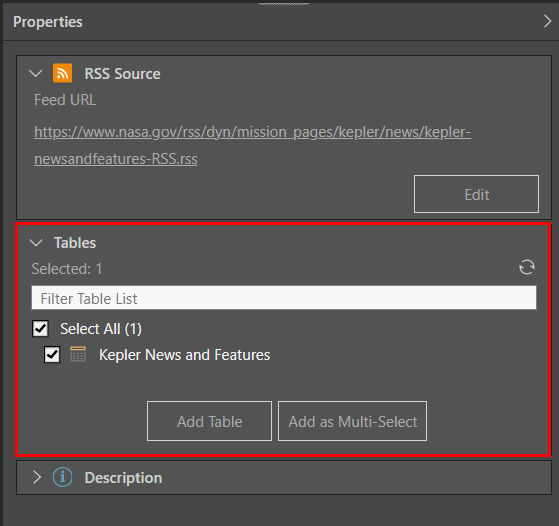Open the NASA Kepler feed URL link

click(x=252, y=145)
